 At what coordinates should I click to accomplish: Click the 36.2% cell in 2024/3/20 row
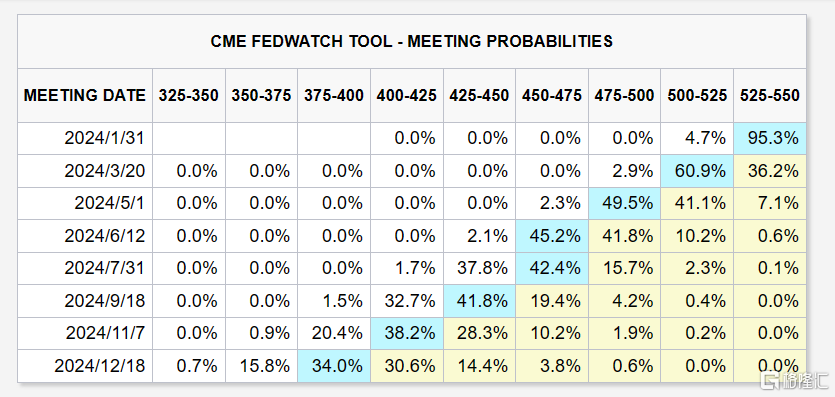point(769,171)
